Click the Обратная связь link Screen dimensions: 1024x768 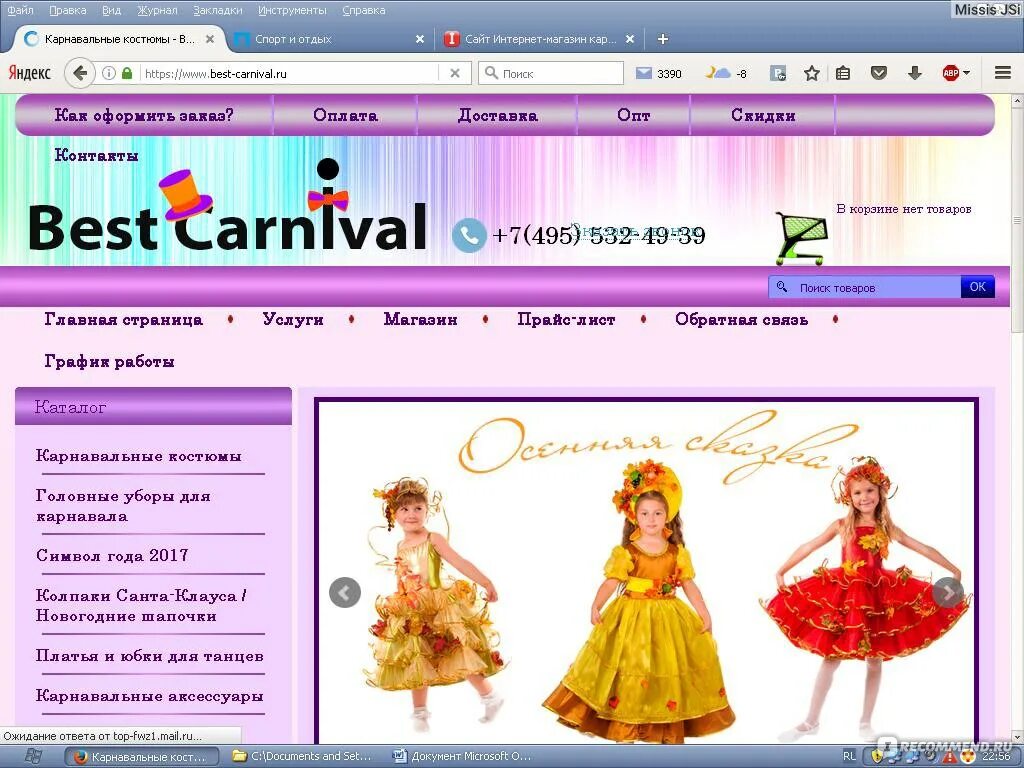pyautogui.click(x=741, y=320)
